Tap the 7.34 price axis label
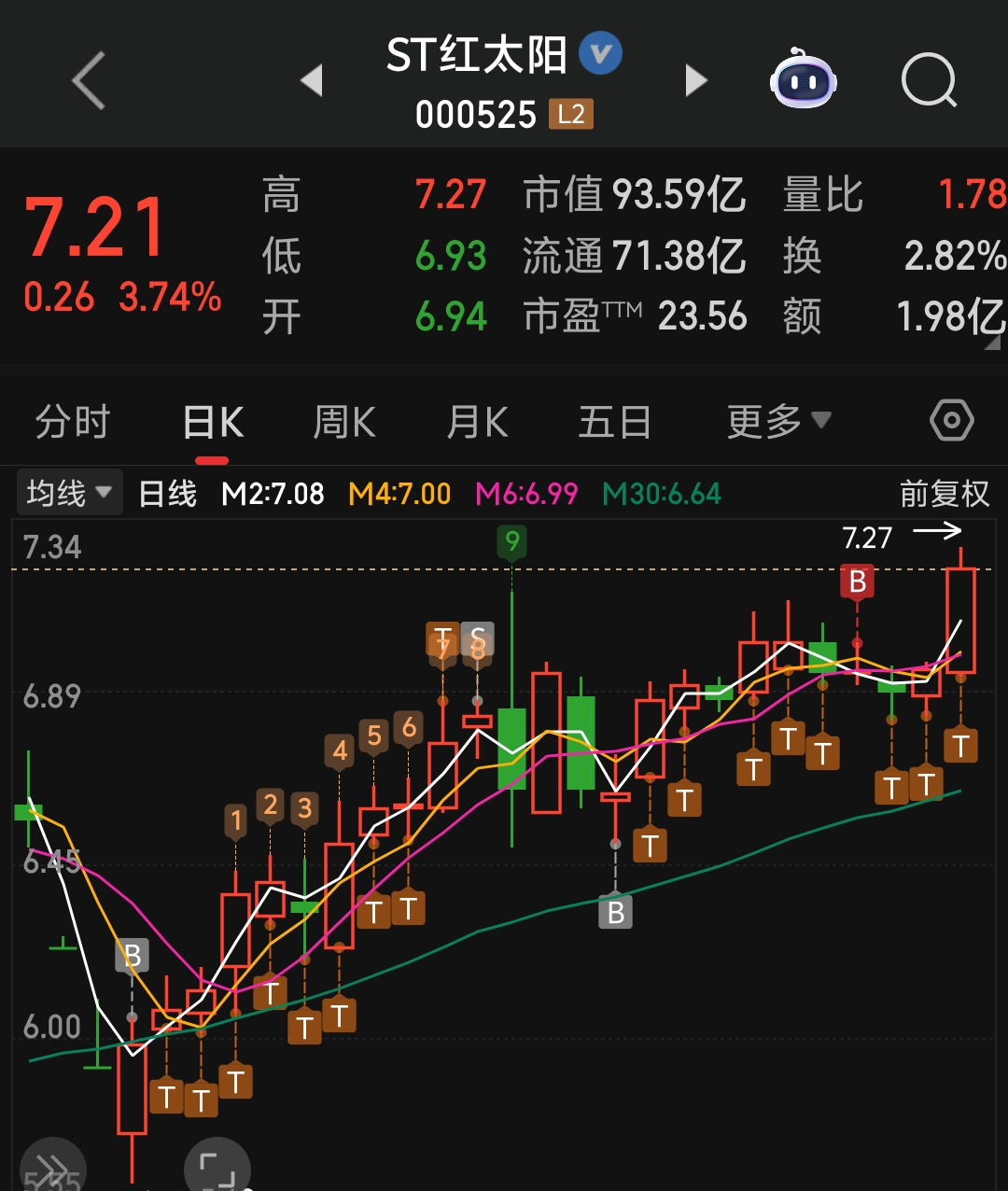 [52, 547]
